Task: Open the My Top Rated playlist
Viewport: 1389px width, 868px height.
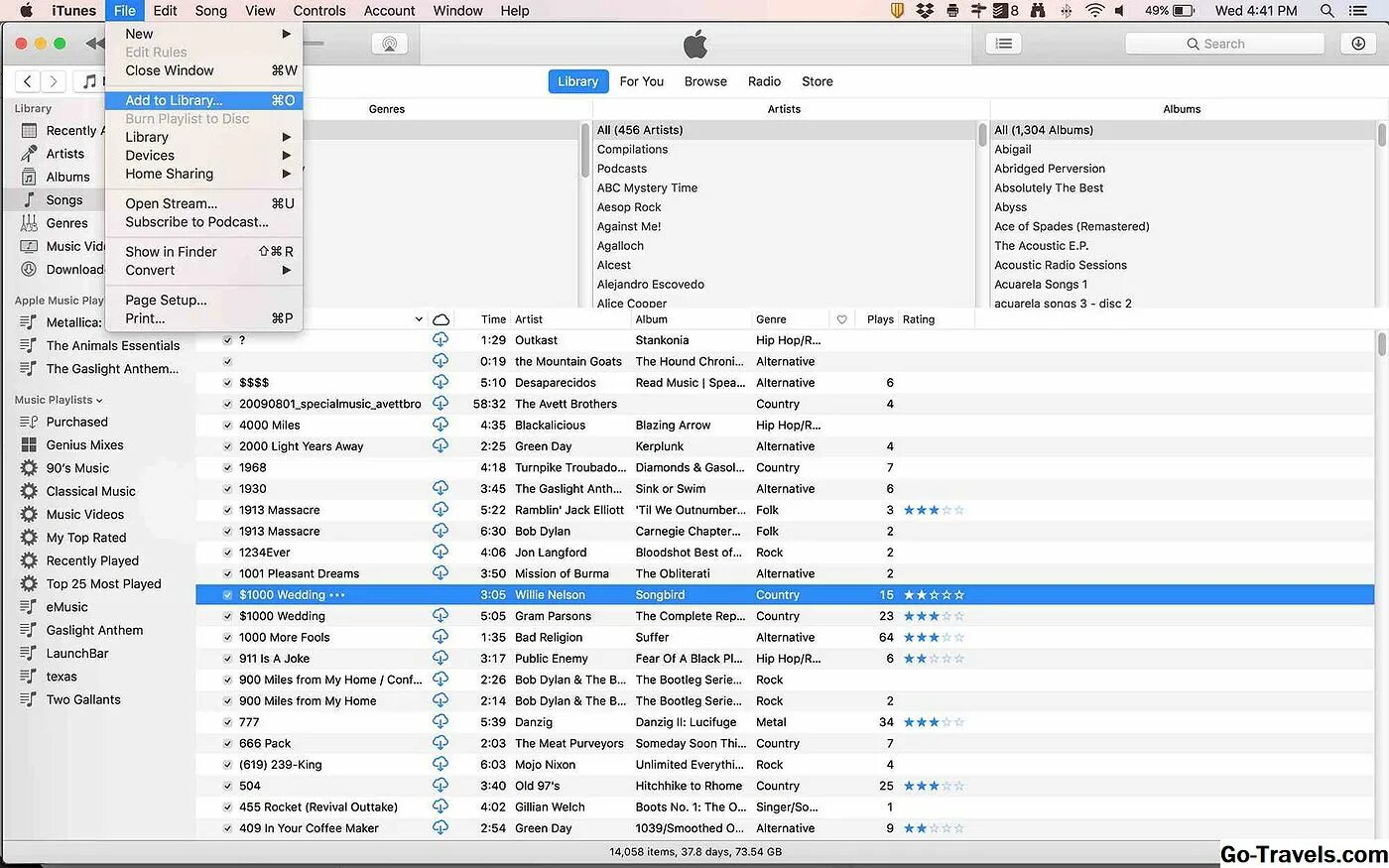Action: pyautogui.click(x=85, y=538)
